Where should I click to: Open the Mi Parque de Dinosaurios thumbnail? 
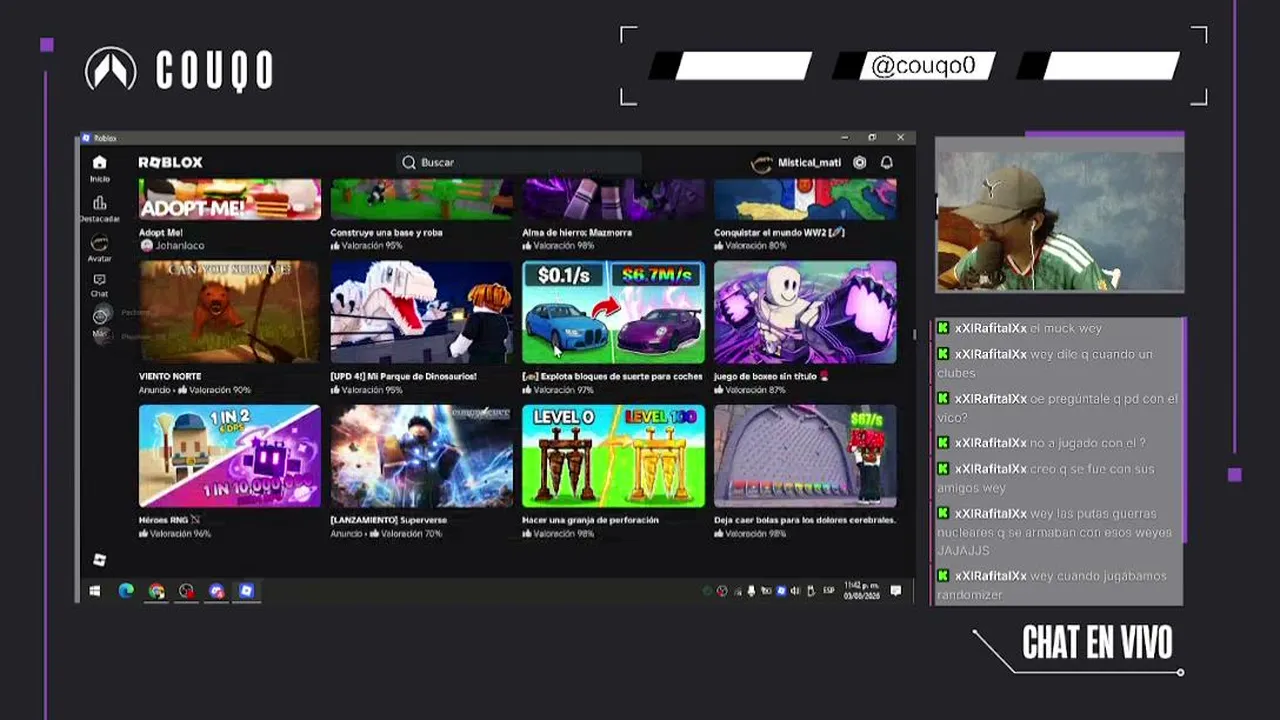[422, 312]
